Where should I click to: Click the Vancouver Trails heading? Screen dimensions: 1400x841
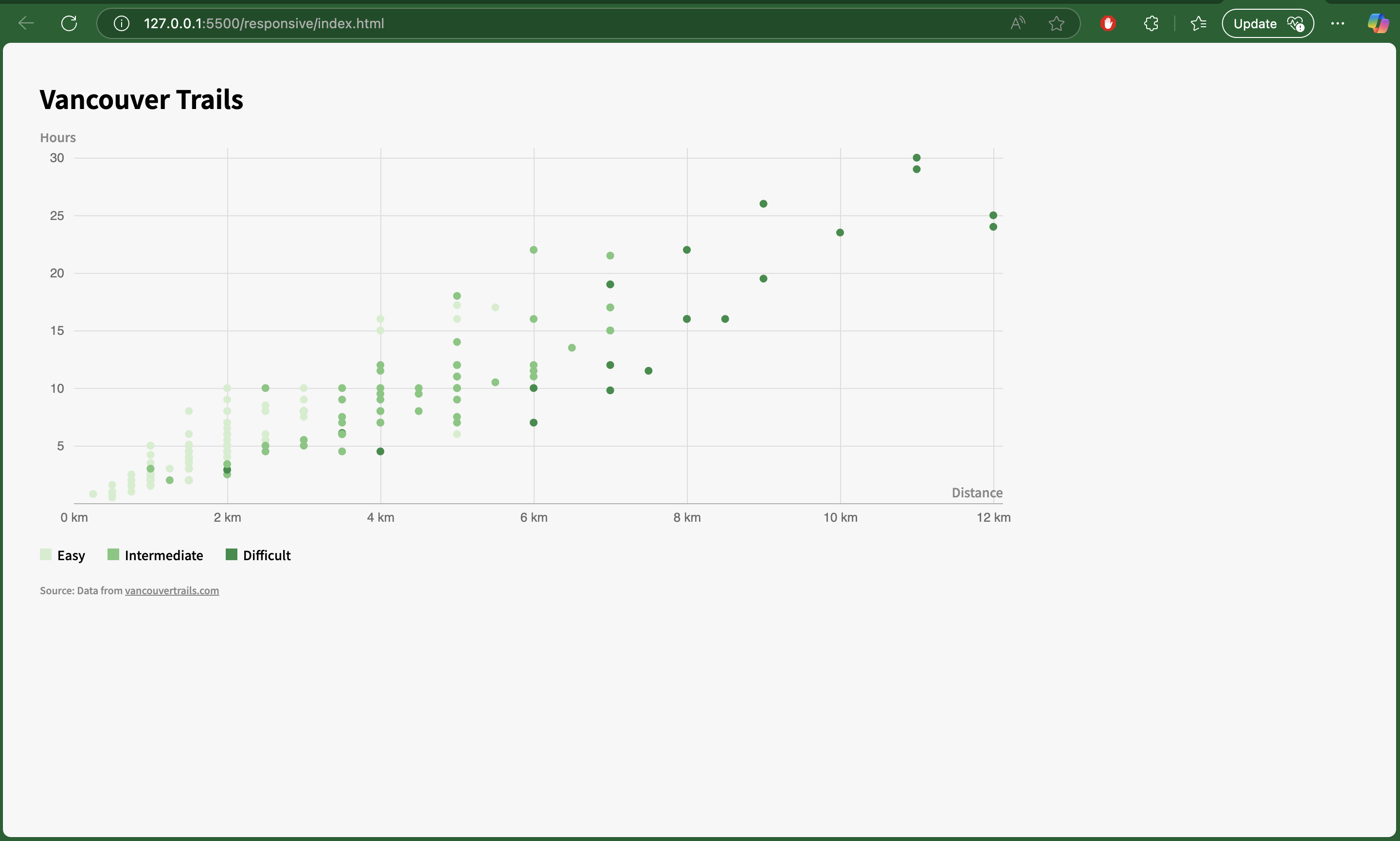click(142, 100)
